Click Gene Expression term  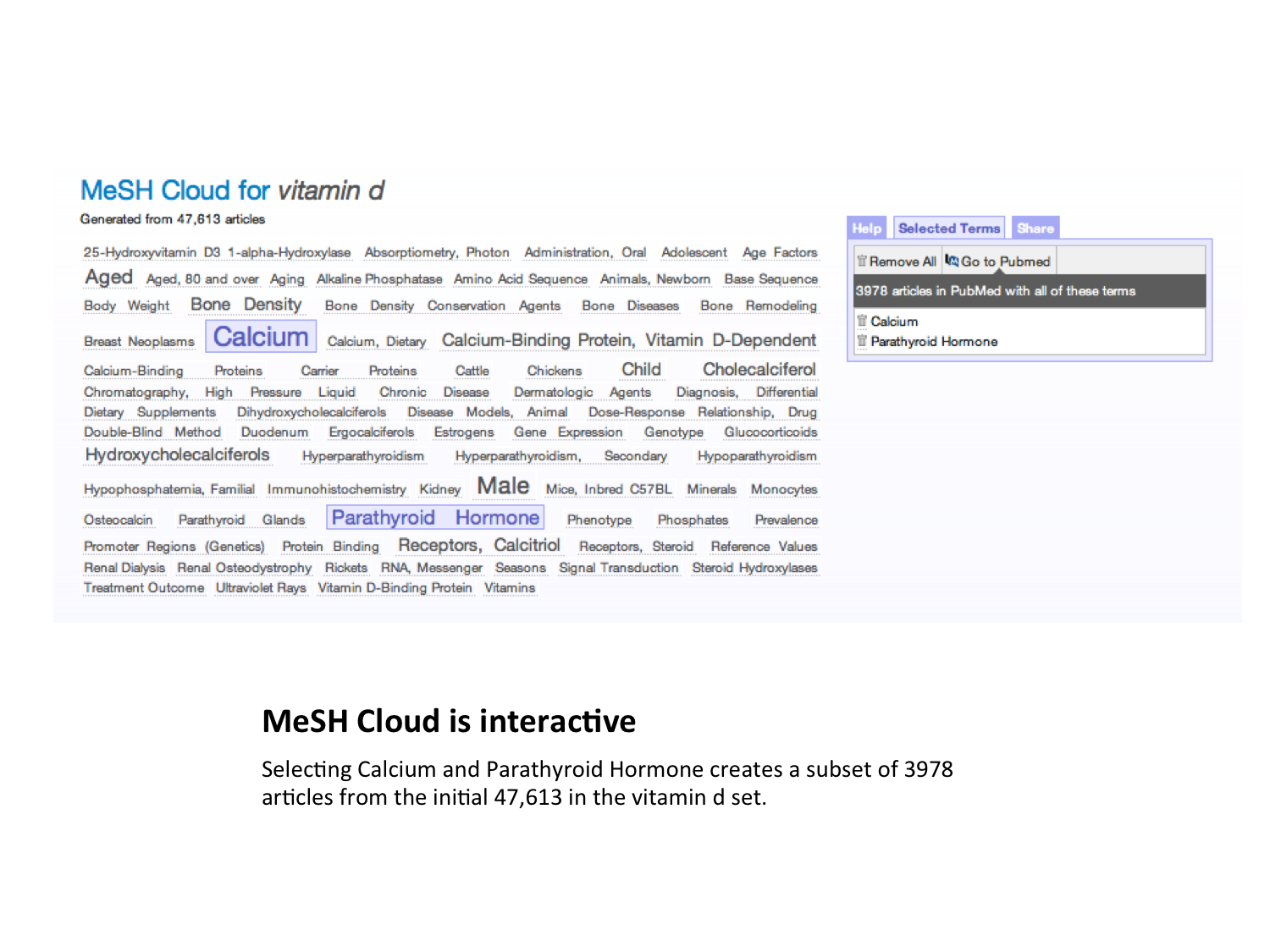pyautogui.click(x=568, y=432)
